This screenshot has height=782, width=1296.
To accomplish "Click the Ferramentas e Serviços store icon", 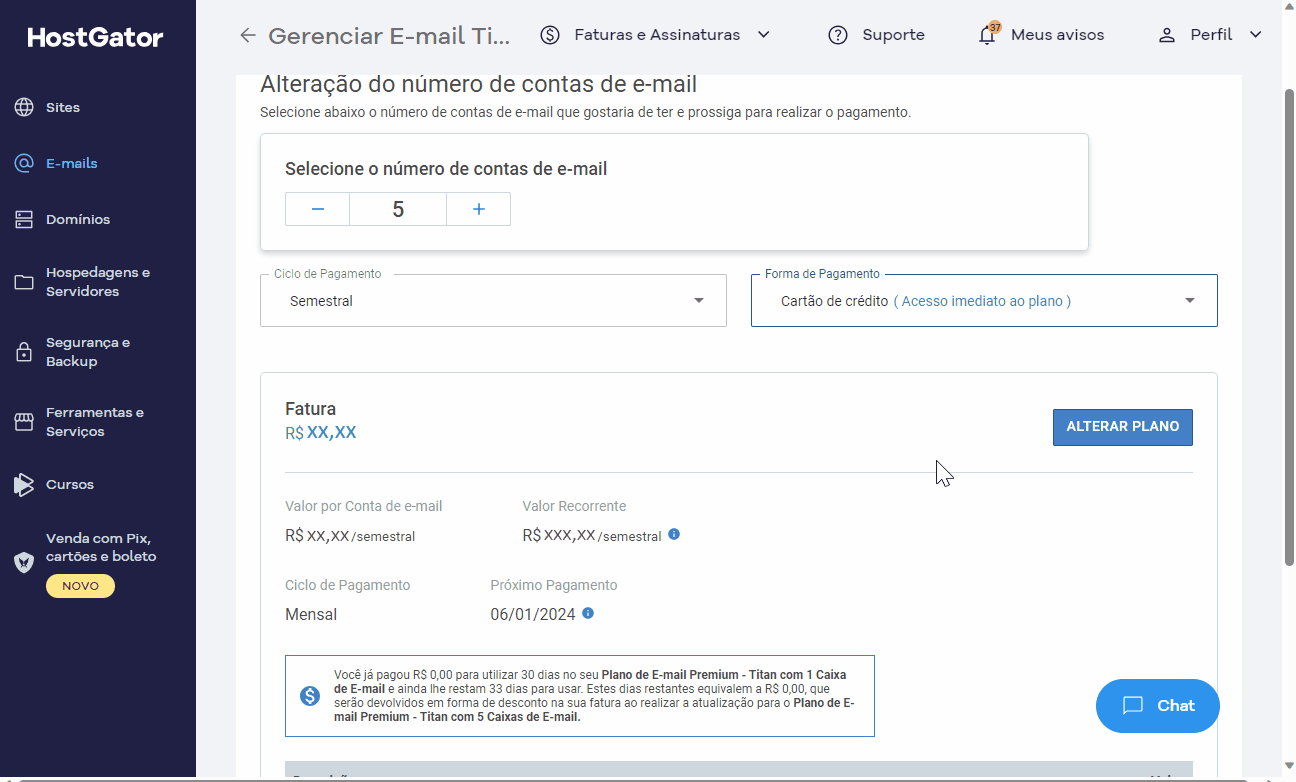I will (x=24, y=422).
